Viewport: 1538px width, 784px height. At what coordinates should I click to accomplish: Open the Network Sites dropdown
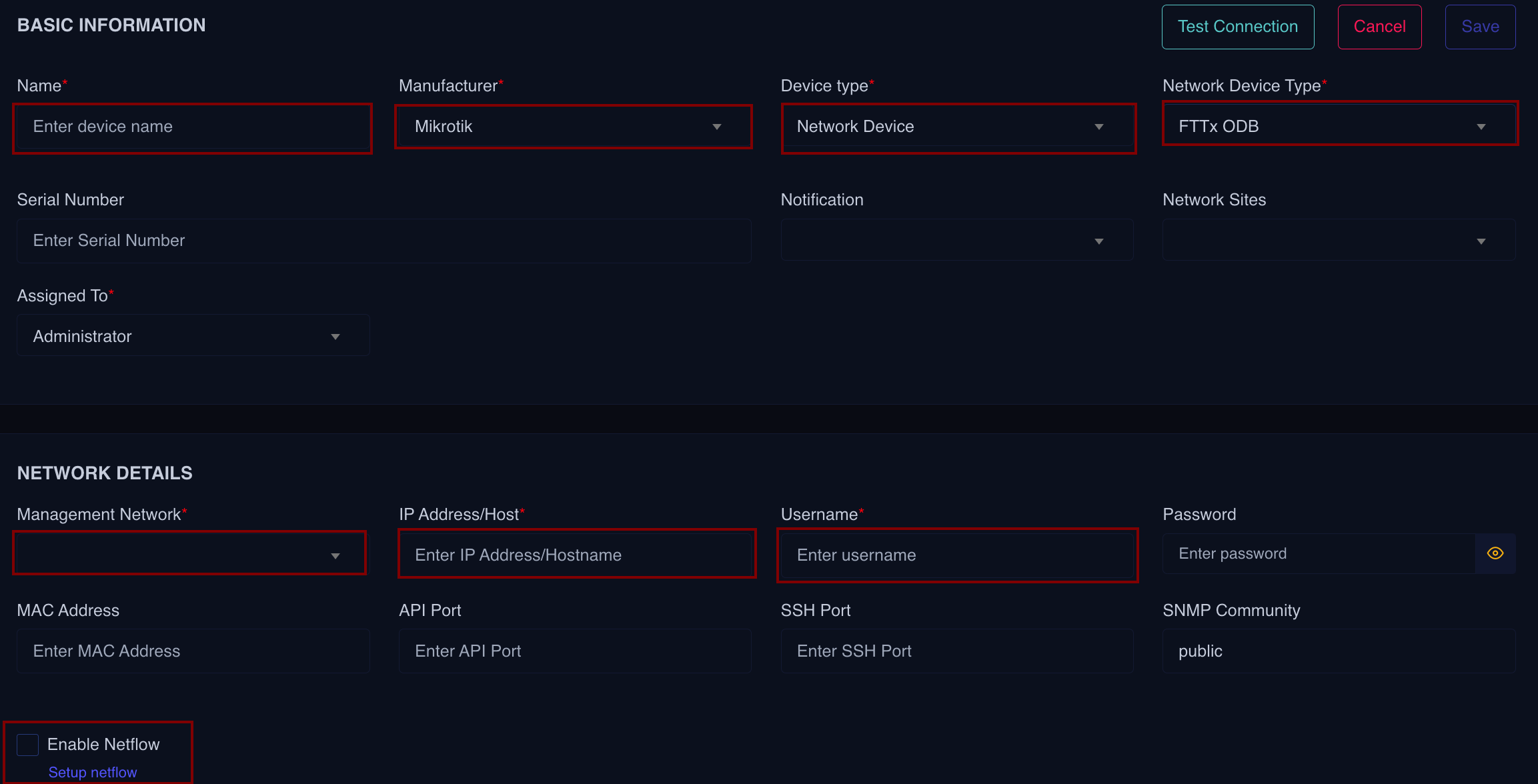coord(1339,241)
